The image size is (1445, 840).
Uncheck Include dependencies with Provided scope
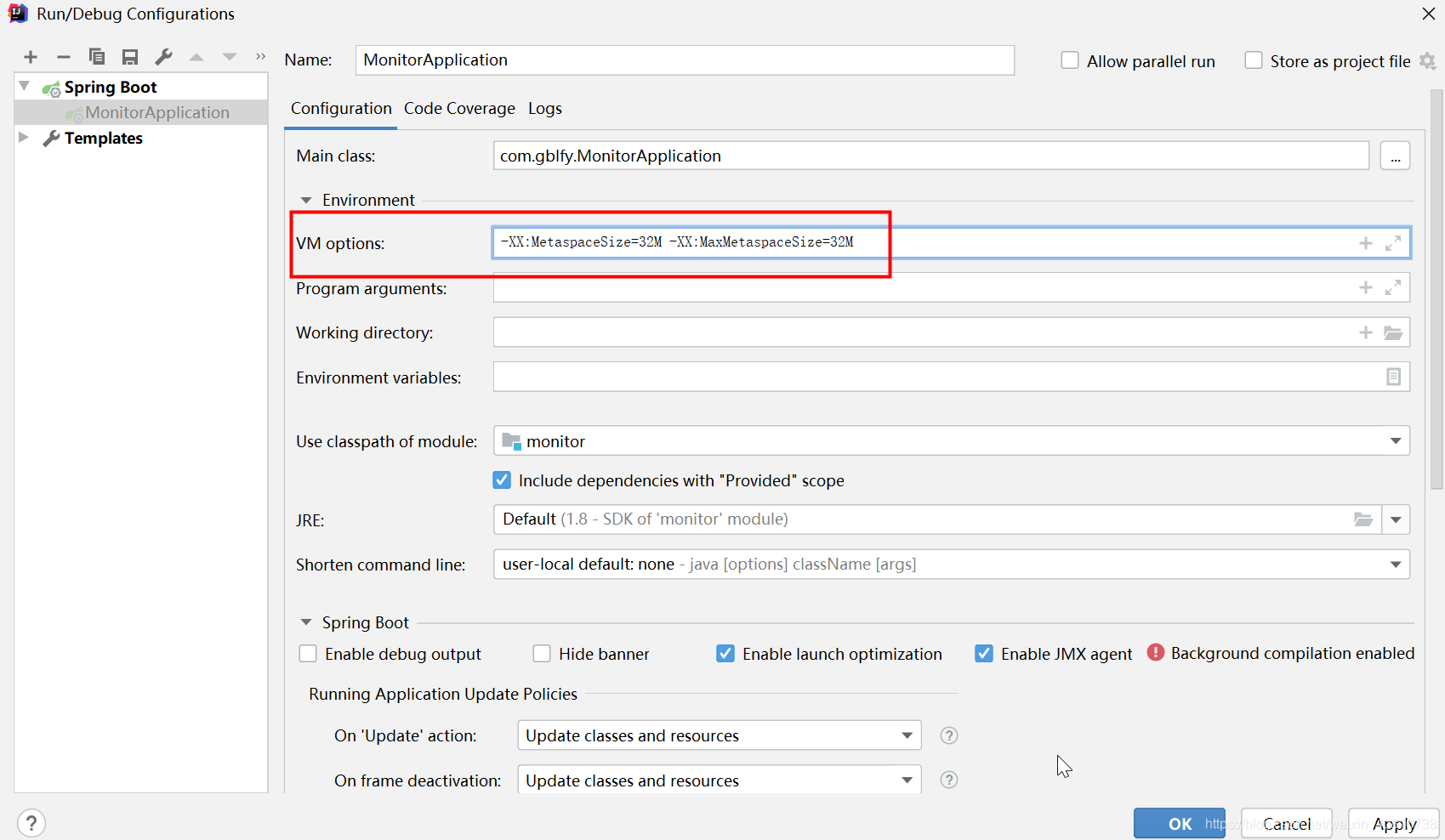[x=502, y=480]
